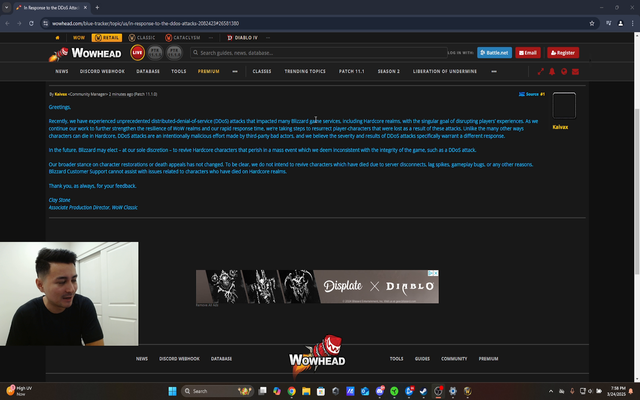Open Community in the footer

pyautogui.click(x=454, y=359)
